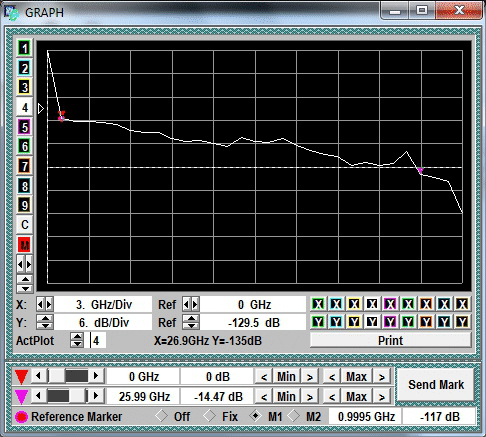Toggle magenta Y axis icon for plot 5
The image size is (486, 437).
(x=390, y=322)
